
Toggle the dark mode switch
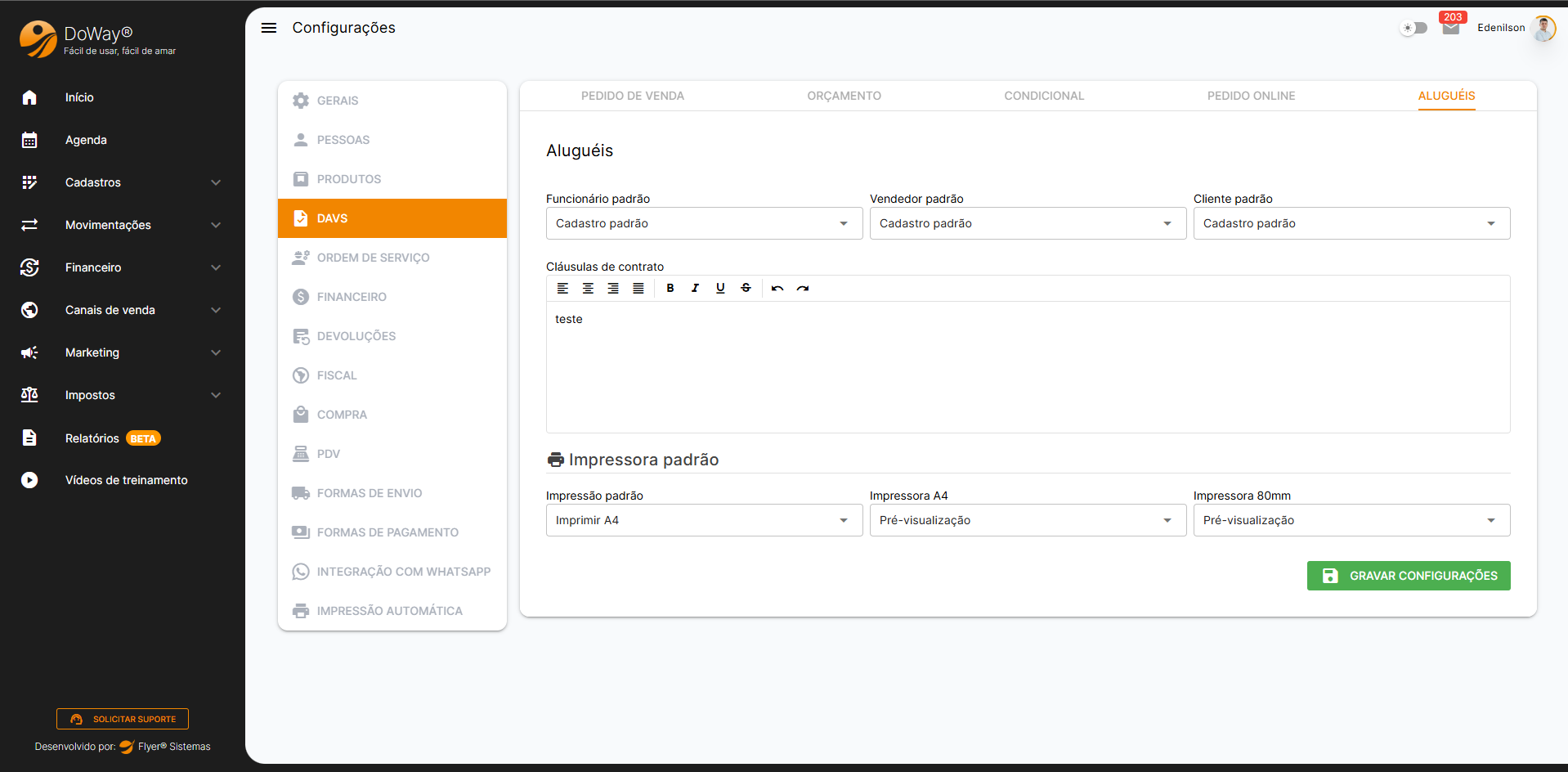1414,28
